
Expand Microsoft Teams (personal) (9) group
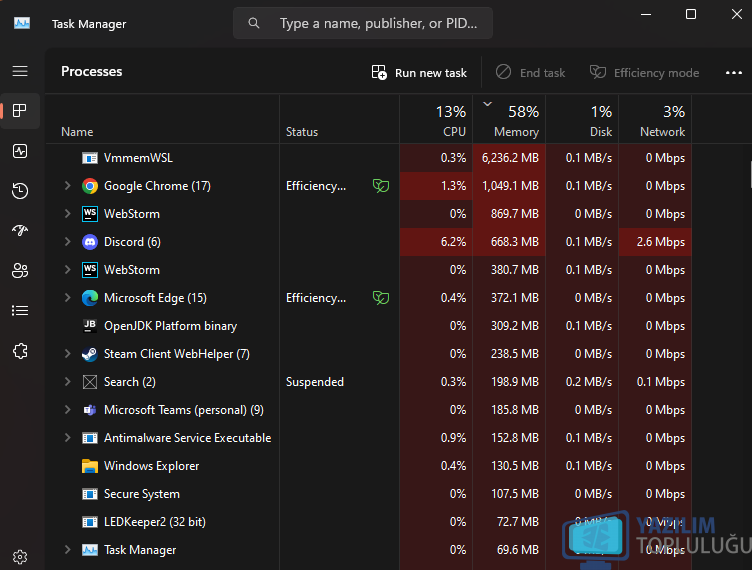(68, 410)
